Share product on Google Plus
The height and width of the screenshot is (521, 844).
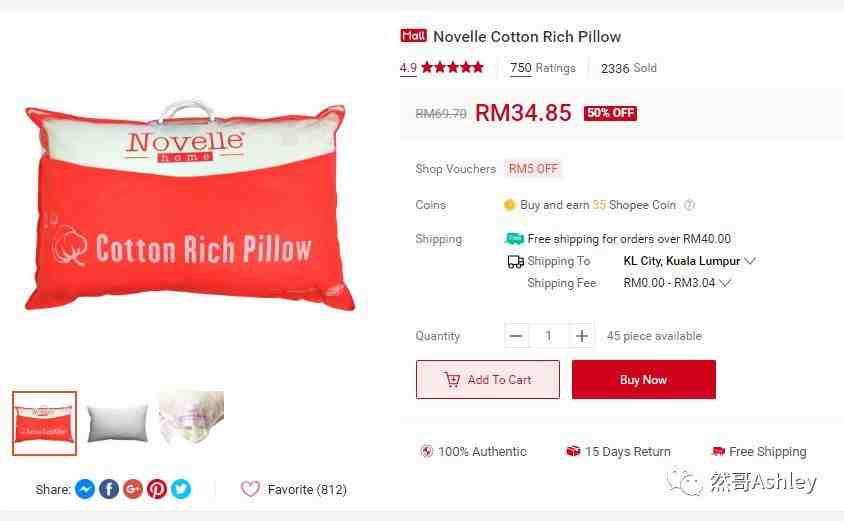pyautogui.click(x=133, y=489)
